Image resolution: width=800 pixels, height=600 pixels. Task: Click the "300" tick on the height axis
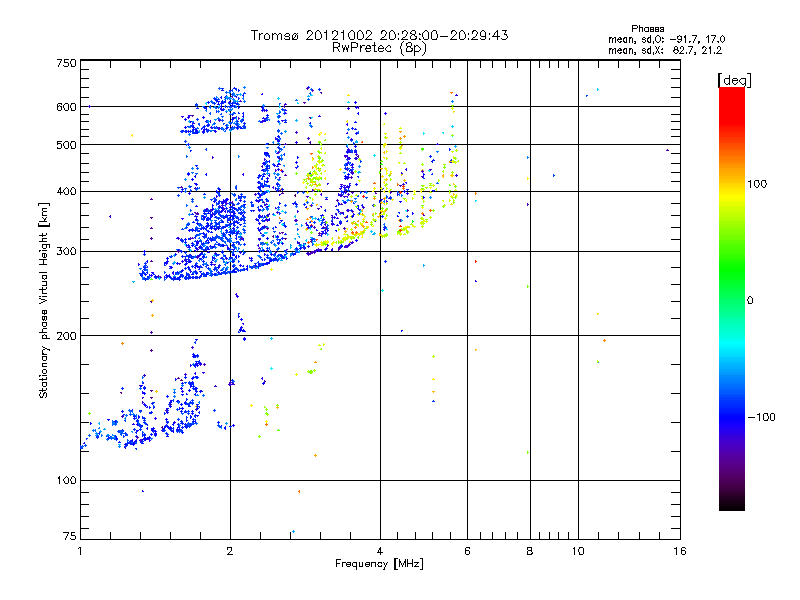click(66, 251)
